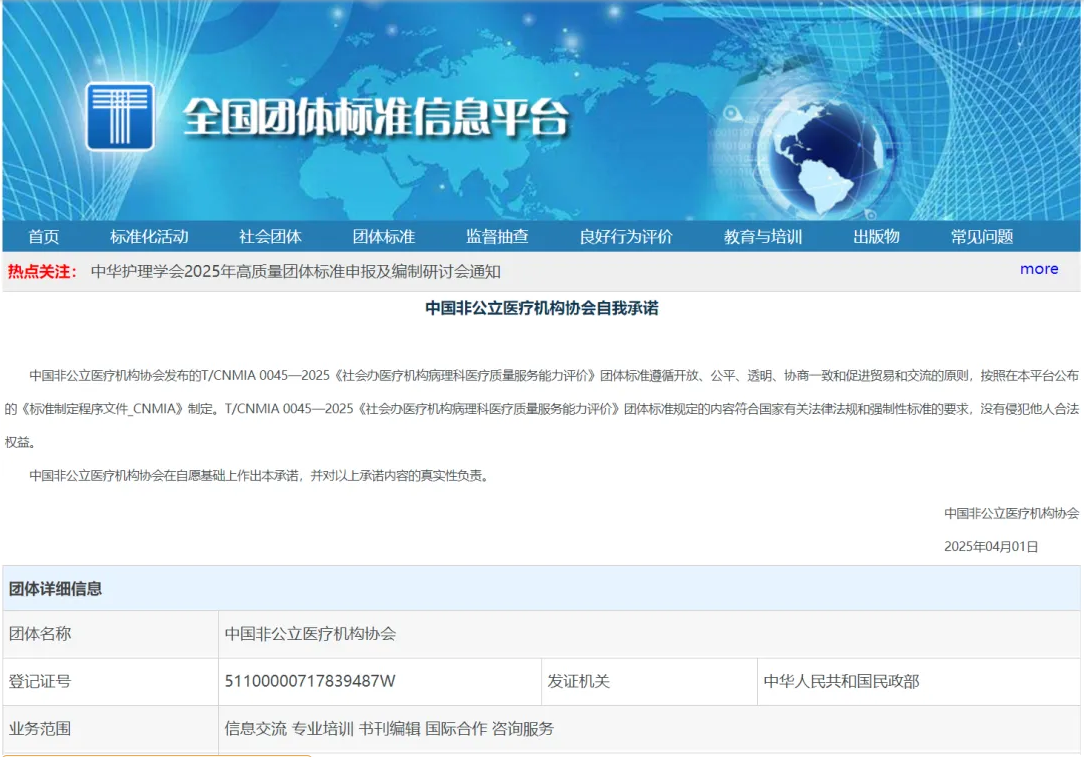
Task: Click the 发证机关 label cell
Action: tap(649, 682)
